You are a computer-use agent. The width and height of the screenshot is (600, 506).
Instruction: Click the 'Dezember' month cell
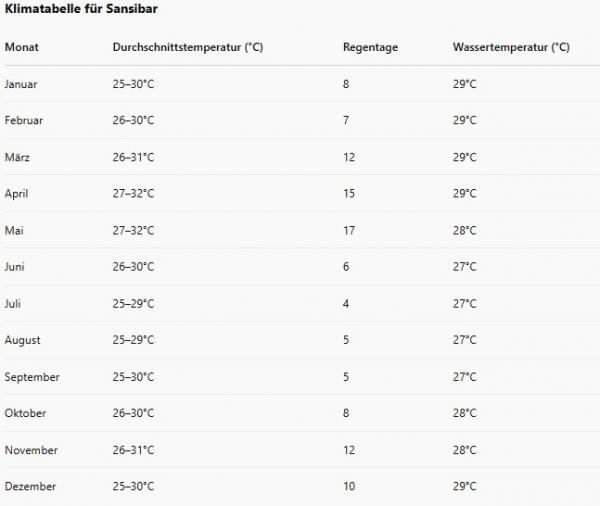[x=30, y=486]
